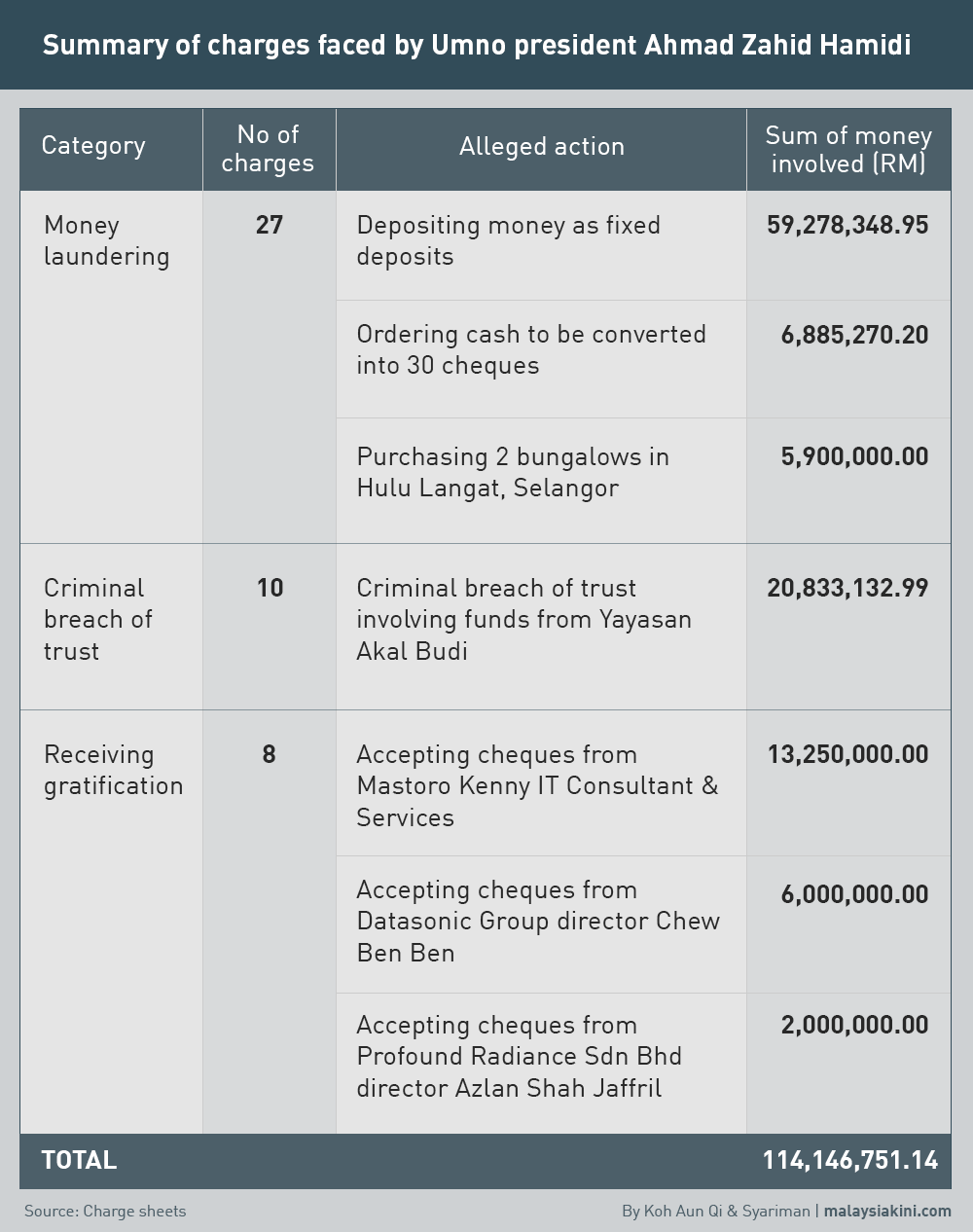Click the Alleged action column header

click(x=542, y=149)
